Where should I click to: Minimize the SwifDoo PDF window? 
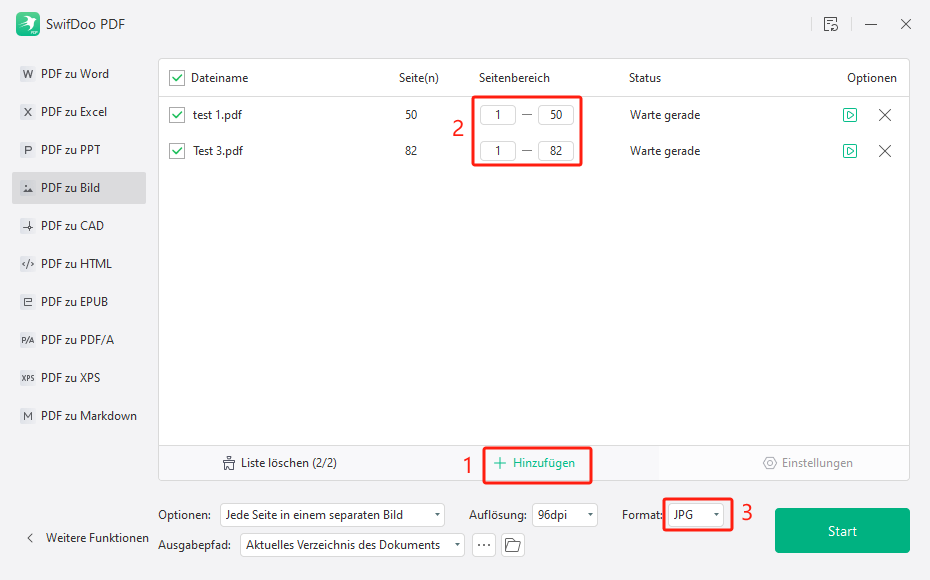(871, 24)
